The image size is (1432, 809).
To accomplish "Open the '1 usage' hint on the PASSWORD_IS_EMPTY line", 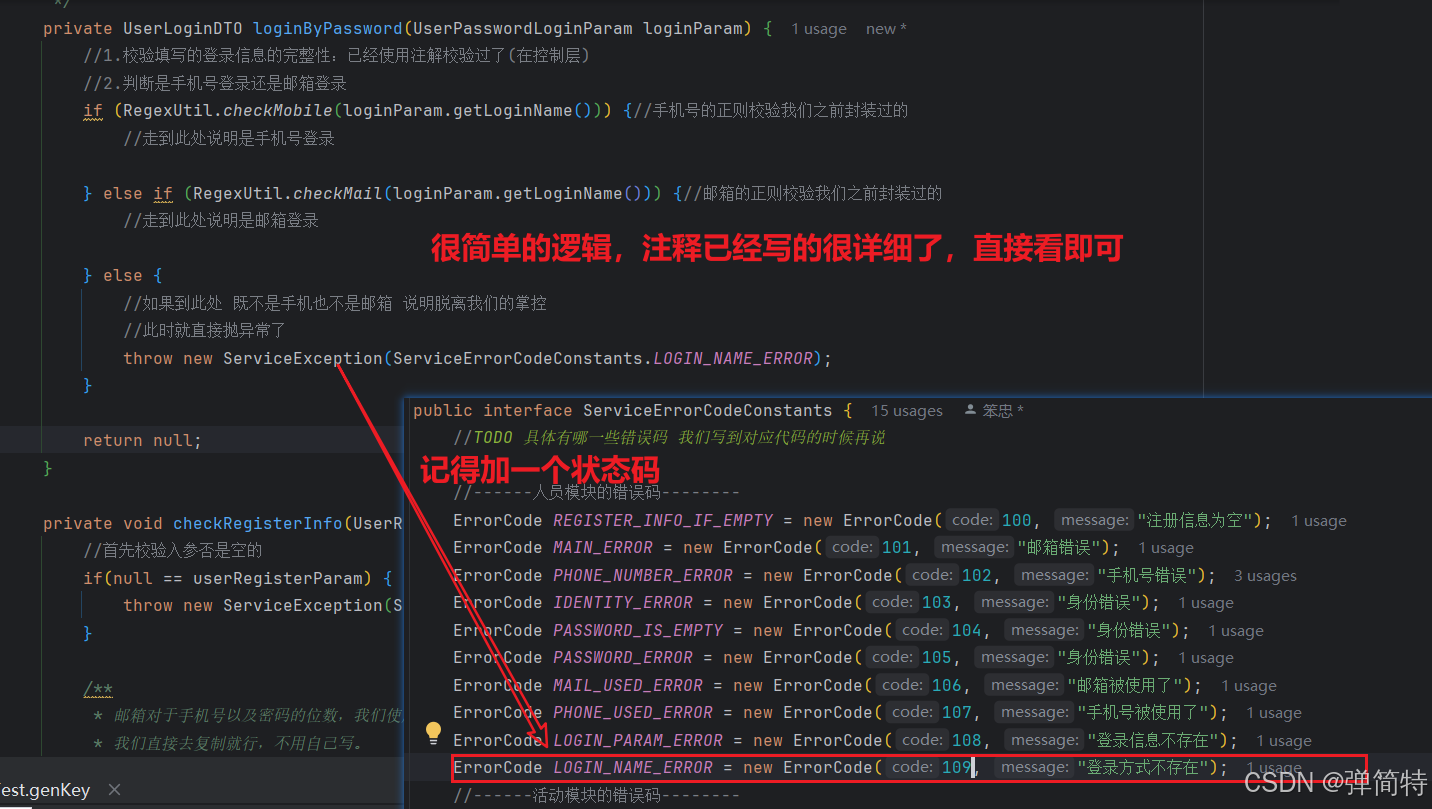I will 1236,631.
